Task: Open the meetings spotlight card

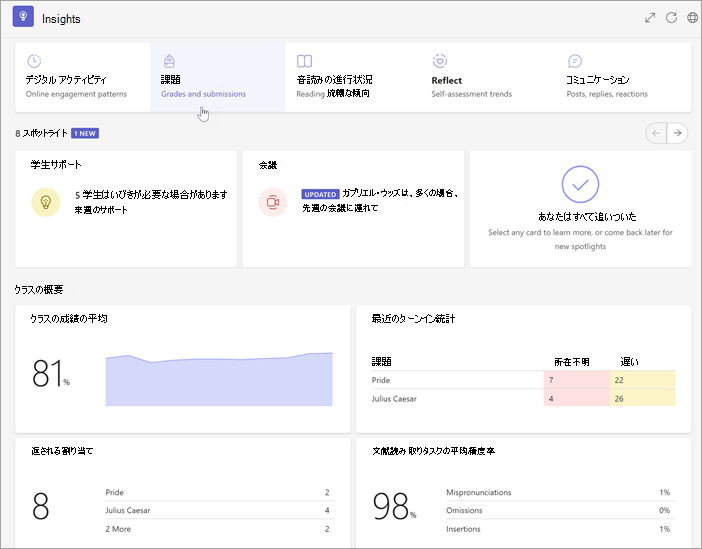Action: 353,209
